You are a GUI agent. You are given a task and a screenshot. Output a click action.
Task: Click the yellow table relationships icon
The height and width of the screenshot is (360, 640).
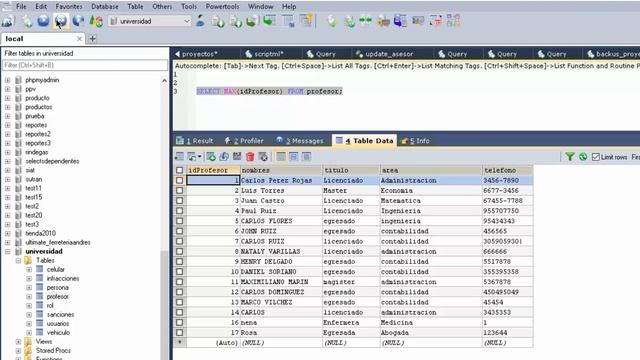(x=306, y=21)
